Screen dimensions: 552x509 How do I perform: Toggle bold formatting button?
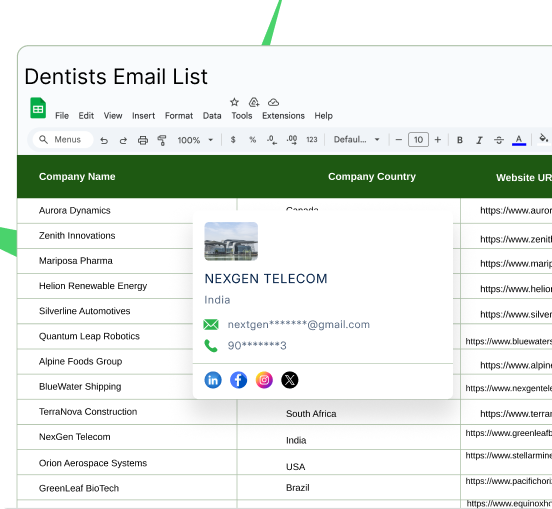click(x=460, y=140)
